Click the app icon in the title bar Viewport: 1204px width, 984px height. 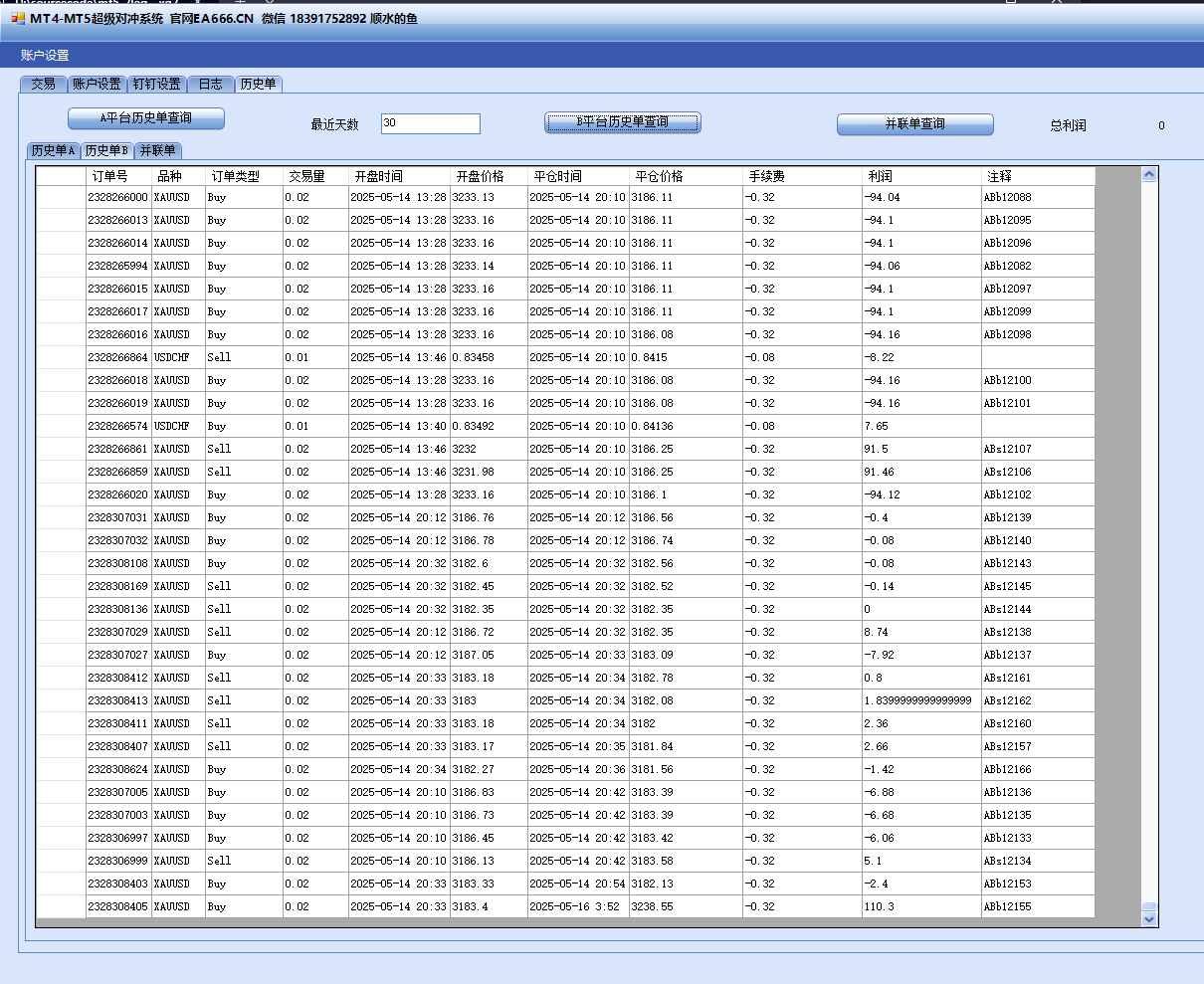[18, 19]
